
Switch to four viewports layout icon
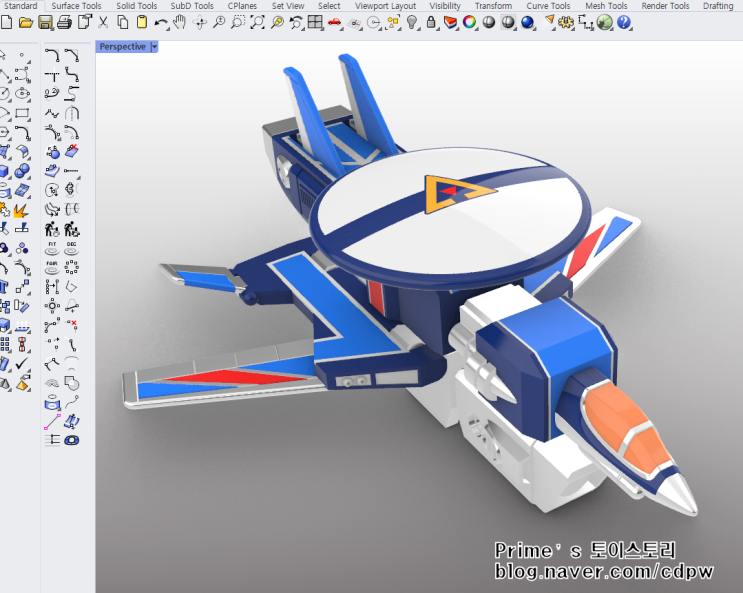tap(315, 22)
